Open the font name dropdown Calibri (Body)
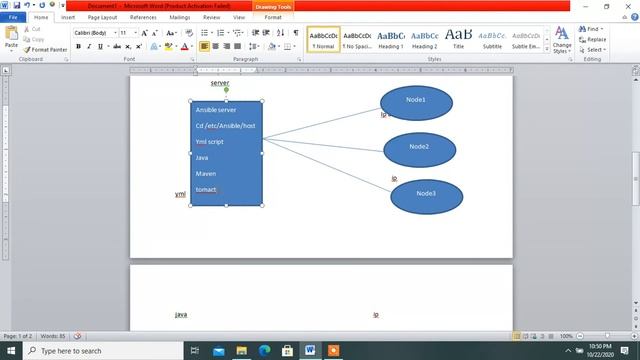The height and width of the screenshot is (360, 640). 116,33
